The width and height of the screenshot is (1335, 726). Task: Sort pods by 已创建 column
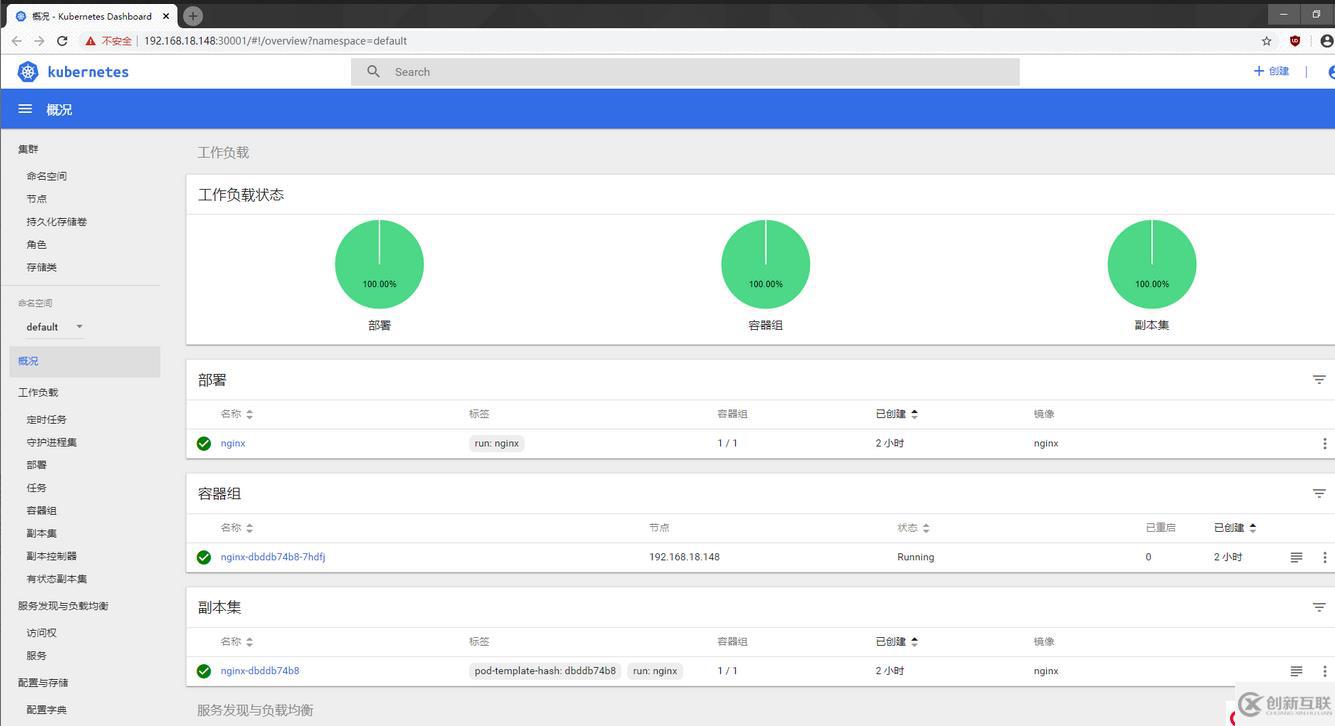click(x=1235, y=528)
